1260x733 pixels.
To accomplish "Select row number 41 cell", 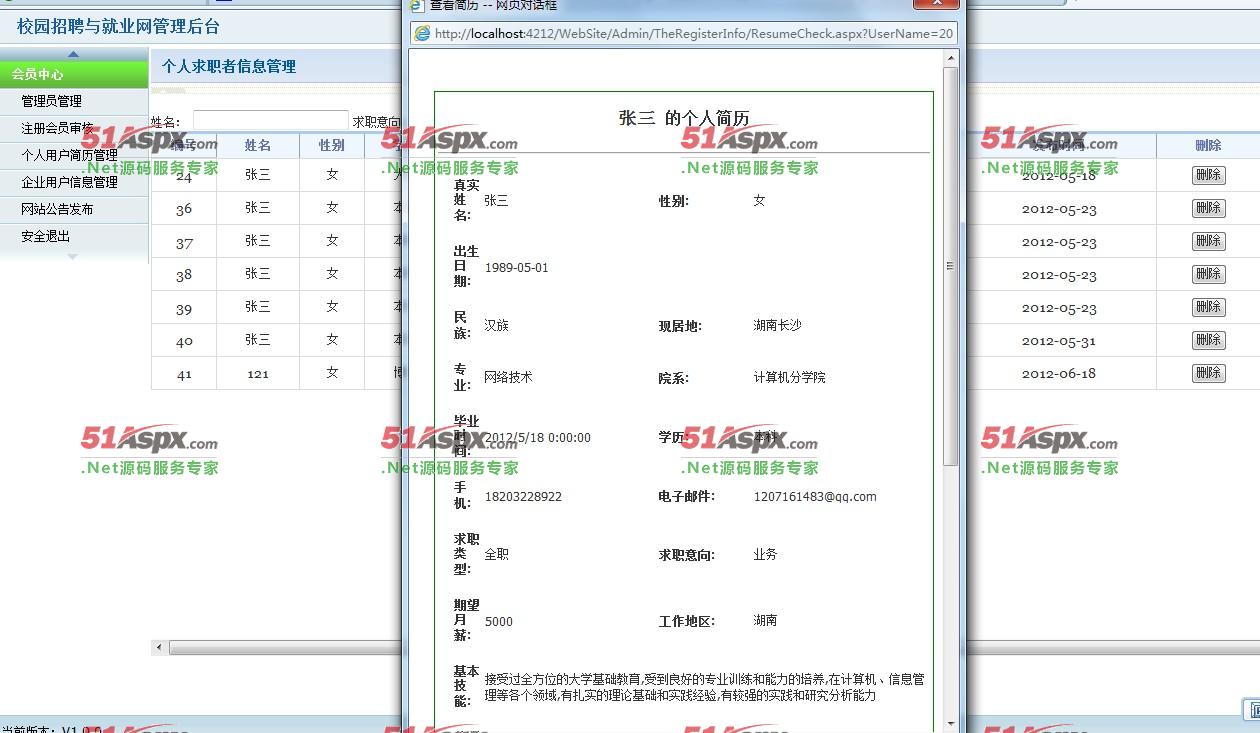I will click(x=184, y=373).
